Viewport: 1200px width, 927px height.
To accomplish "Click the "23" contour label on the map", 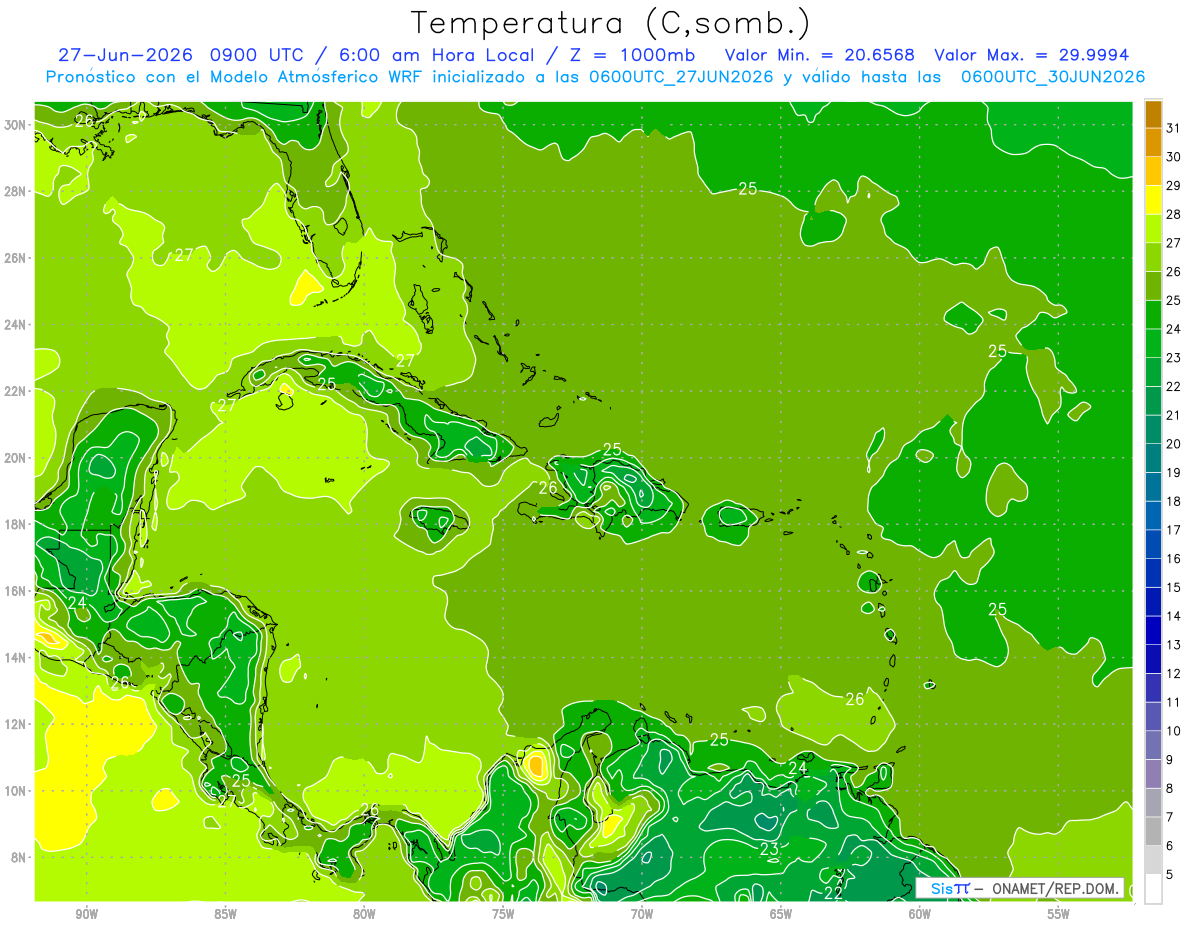I will tap(769, 849).
